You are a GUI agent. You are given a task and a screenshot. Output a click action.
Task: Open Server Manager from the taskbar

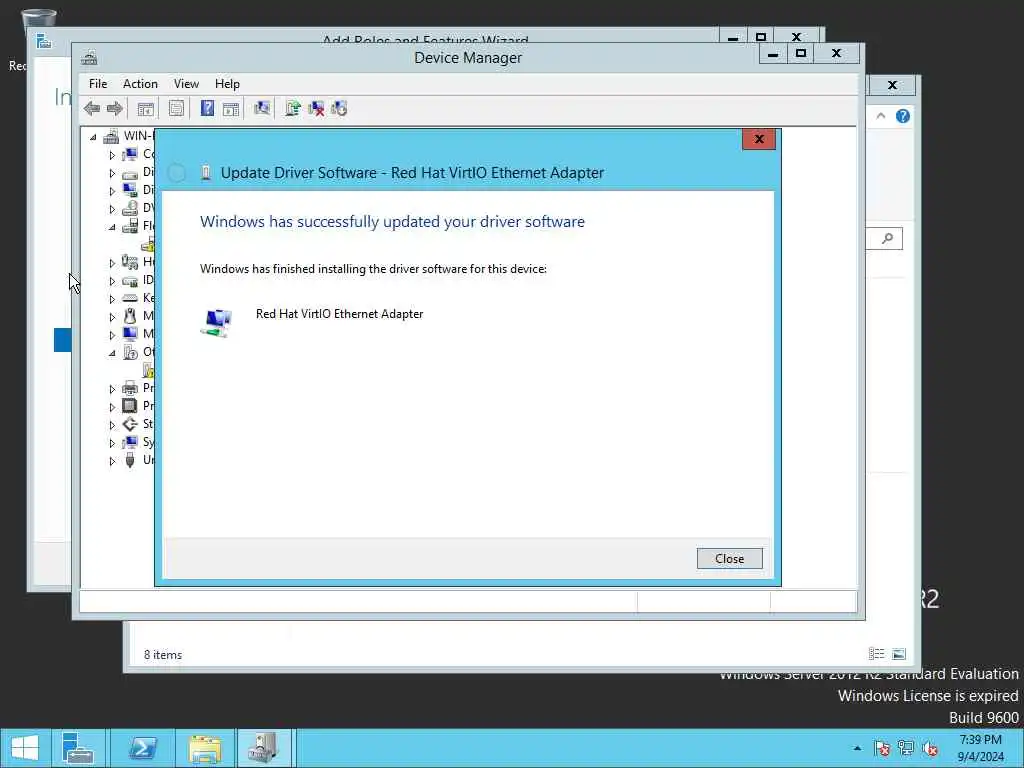(x=78, y=748)
